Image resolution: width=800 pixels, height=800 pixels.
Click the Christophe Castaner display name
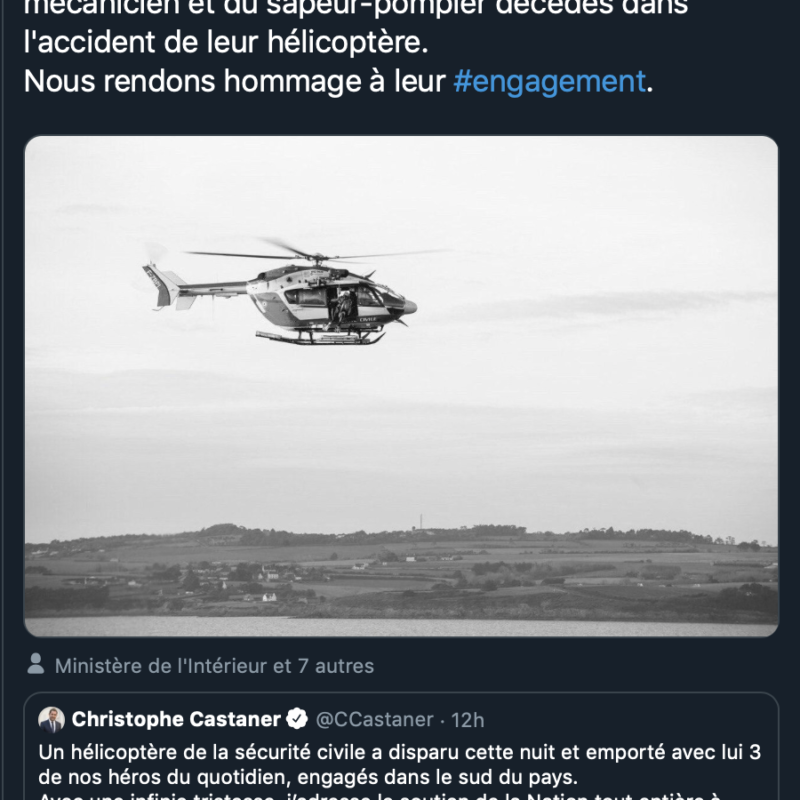(x=176, y=719)
